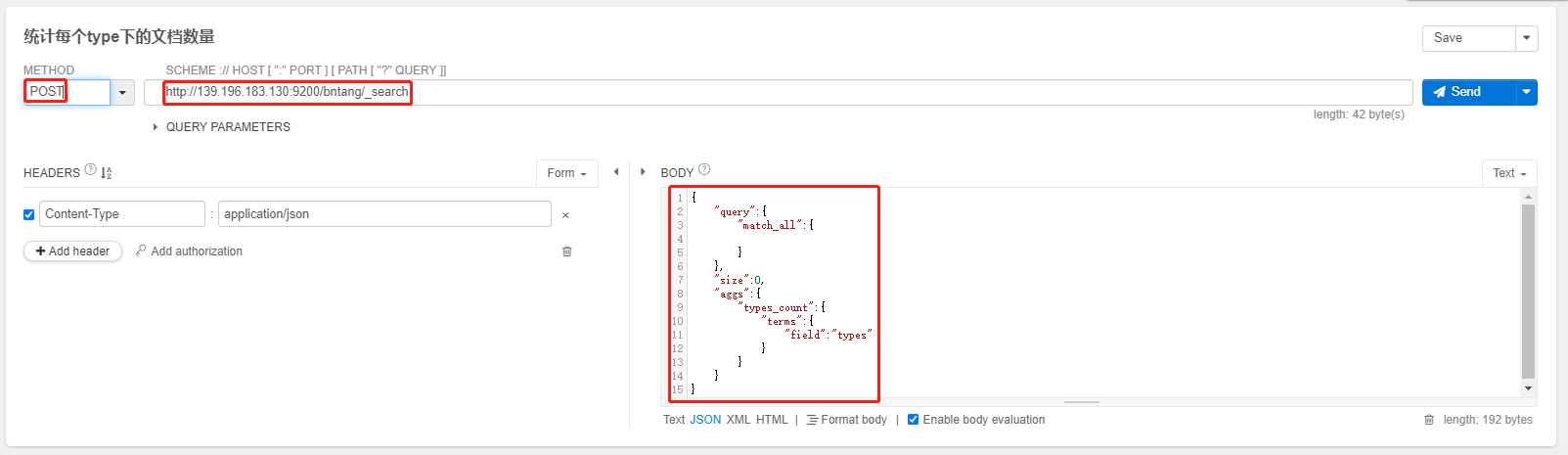Delete all headers with trash icon

tap(567, 251)
